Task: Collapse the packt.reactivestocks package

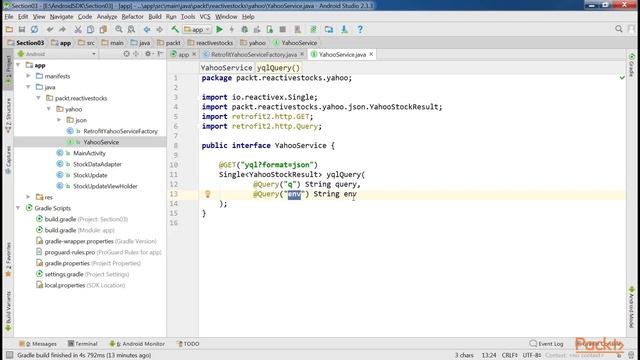Action: click(x=38, y=98)
